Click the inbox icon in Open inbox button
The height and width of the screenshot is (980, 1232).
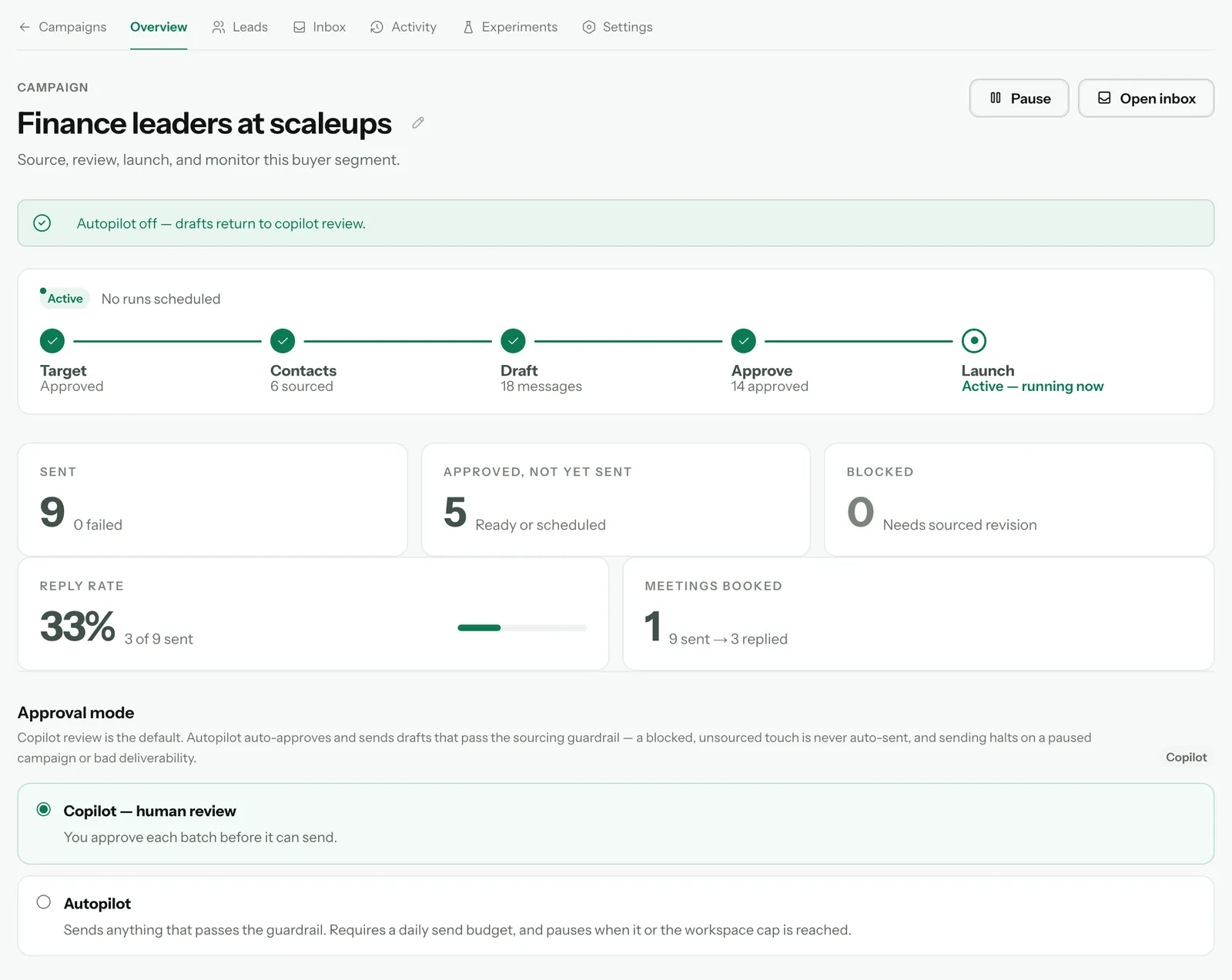[1104, 98]
